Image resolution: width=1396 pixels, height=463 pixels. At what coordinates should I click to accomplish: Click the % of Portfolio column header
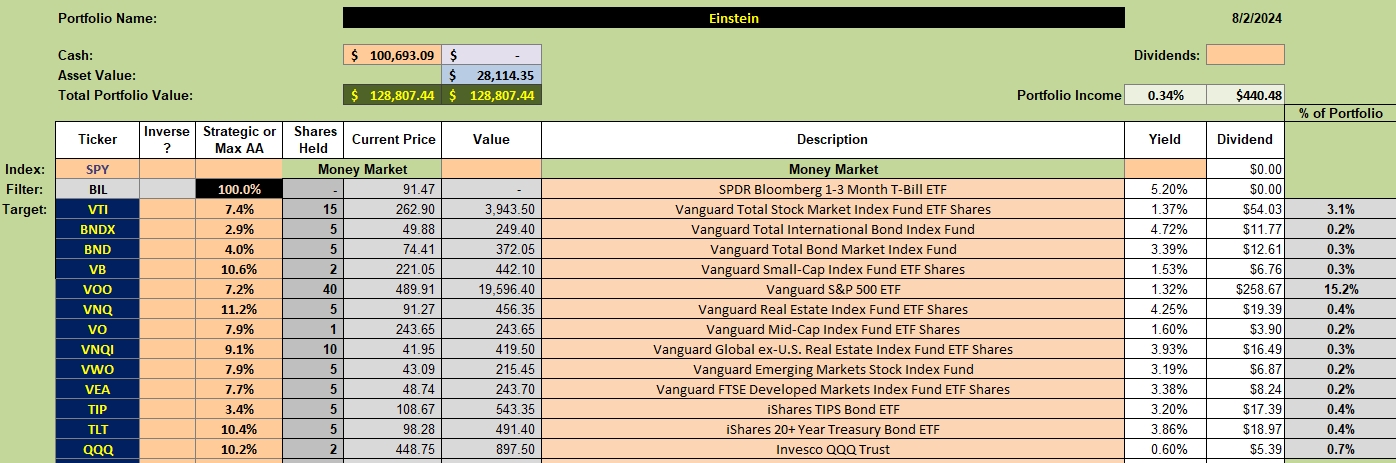click(1340, 113)
